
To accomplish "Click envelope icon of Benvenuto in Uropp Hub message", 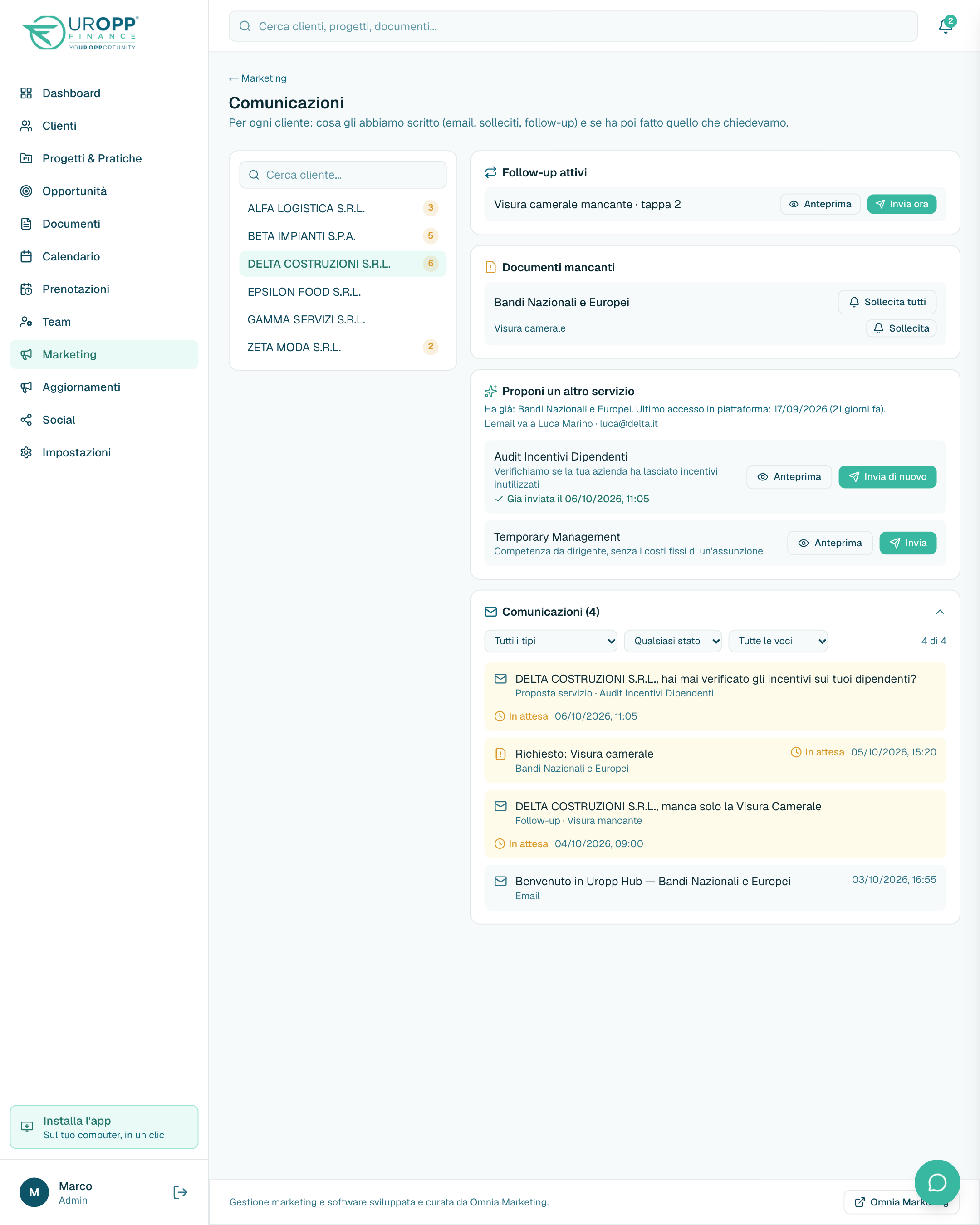I will [500, 881].
